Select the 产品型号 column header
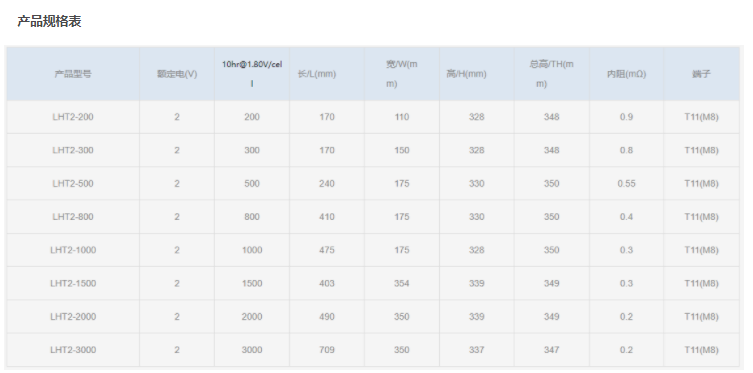 pos(73,74)
